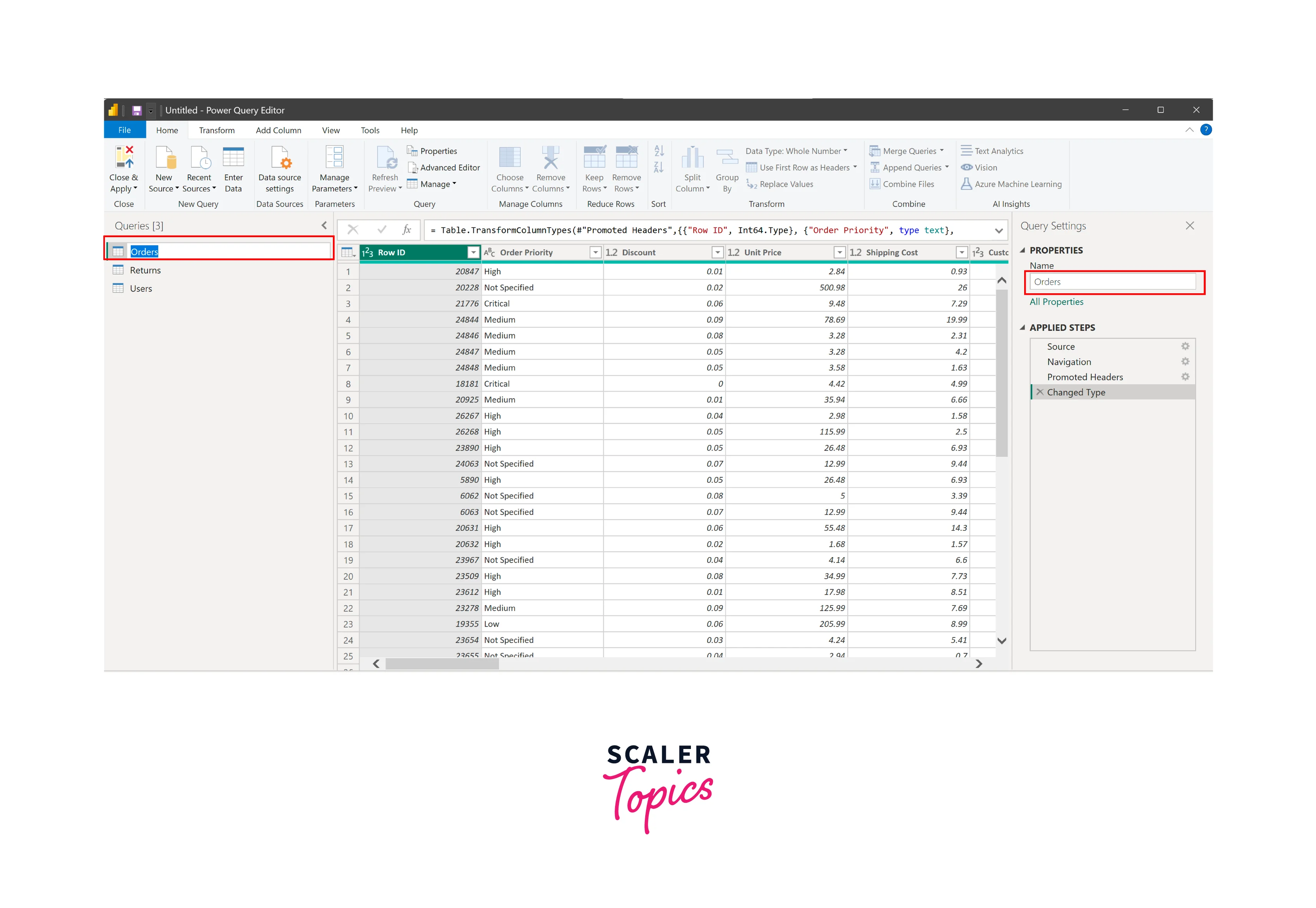
Task: Sort ascending with the A-Z icon
Action: [659, 151]
